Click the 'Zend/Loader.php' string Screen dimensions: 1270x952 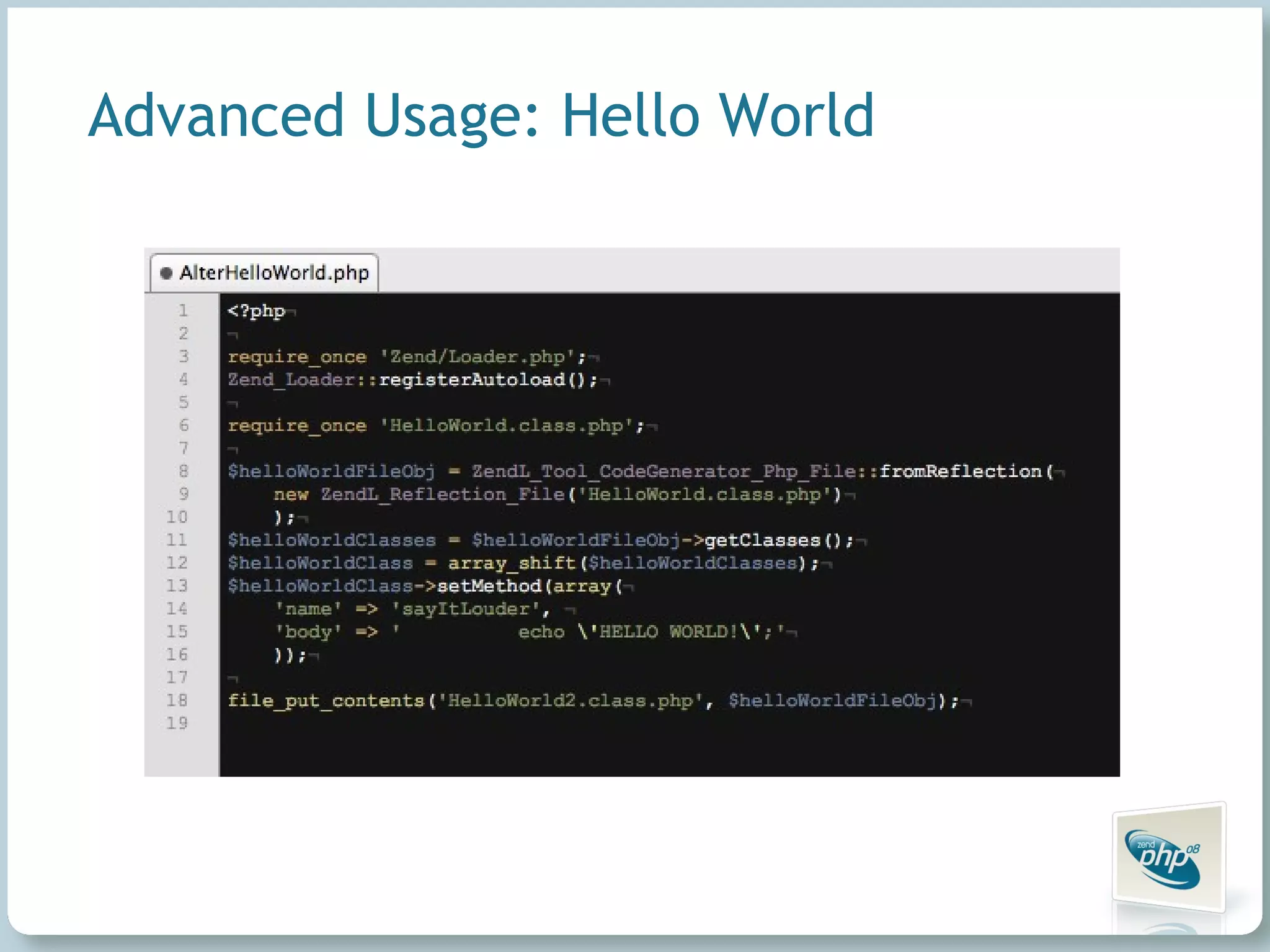click(x=477, y=357)
